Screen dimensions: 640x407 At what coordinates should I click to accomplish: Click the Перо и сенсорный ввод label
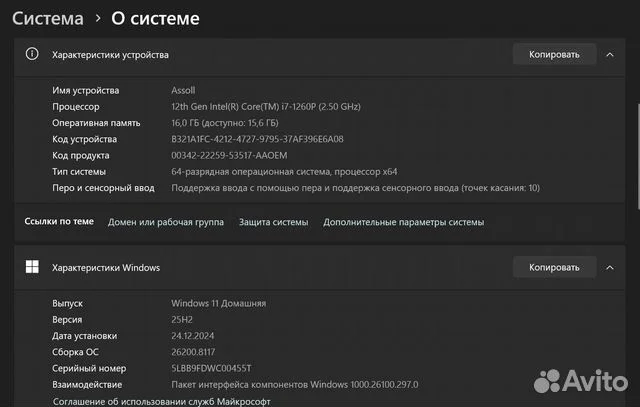pyautogui.click(x=103, y=188)
